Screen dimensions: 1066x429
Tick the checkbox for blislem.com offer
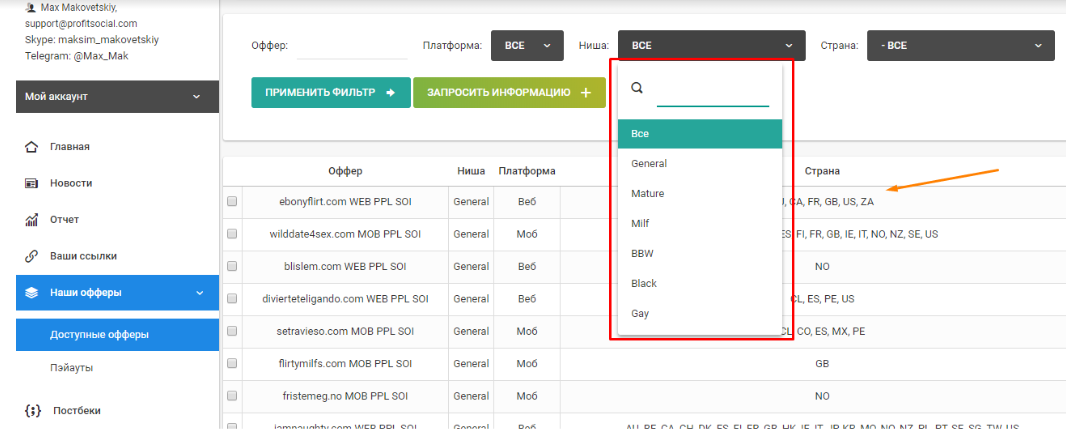(x=232, y=267)
